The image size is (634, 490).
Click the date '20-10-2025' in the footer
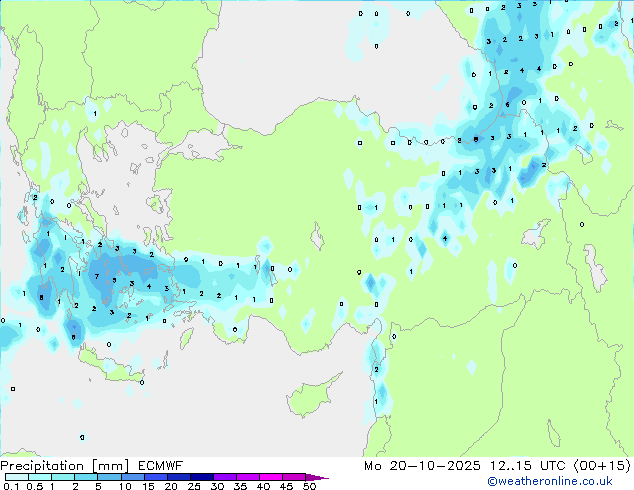435,466
